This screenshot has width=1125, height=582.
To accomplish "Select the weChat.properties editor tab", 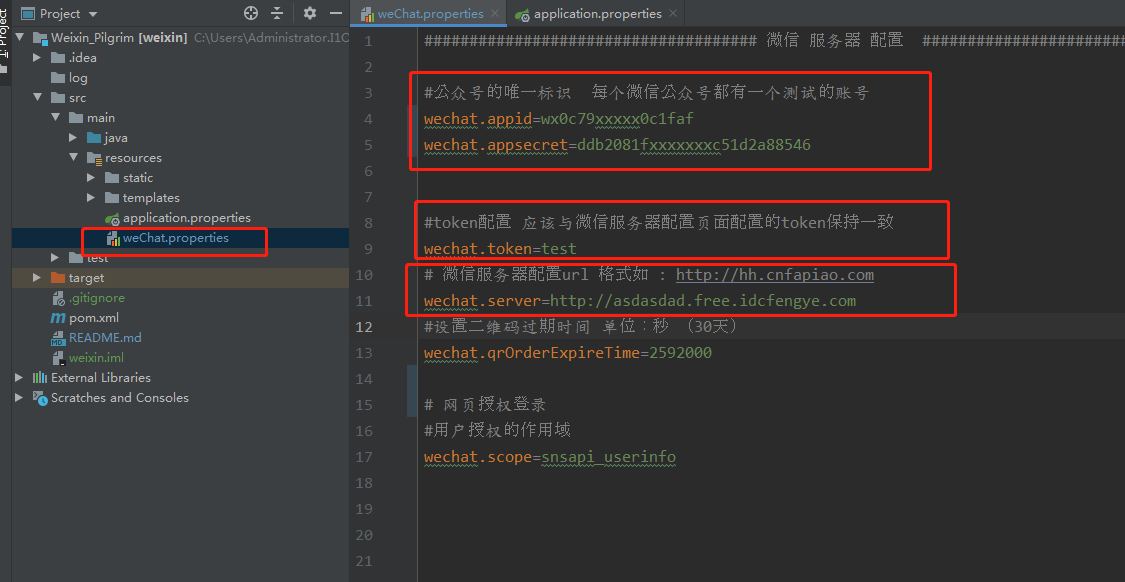I will point(428,14).
